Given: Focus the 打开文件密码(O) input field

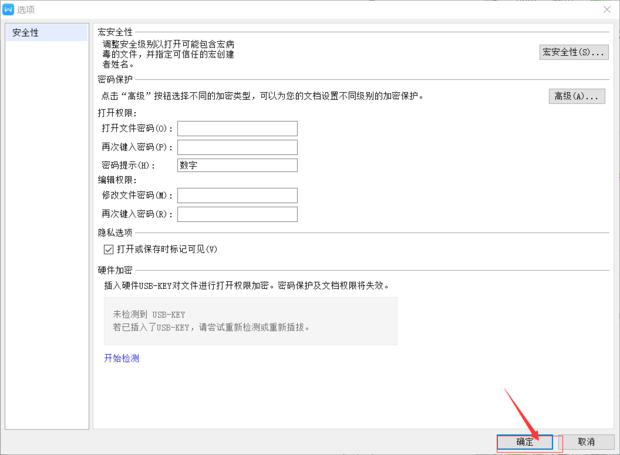Looking at the screenshot, I should tap(237, 128).
